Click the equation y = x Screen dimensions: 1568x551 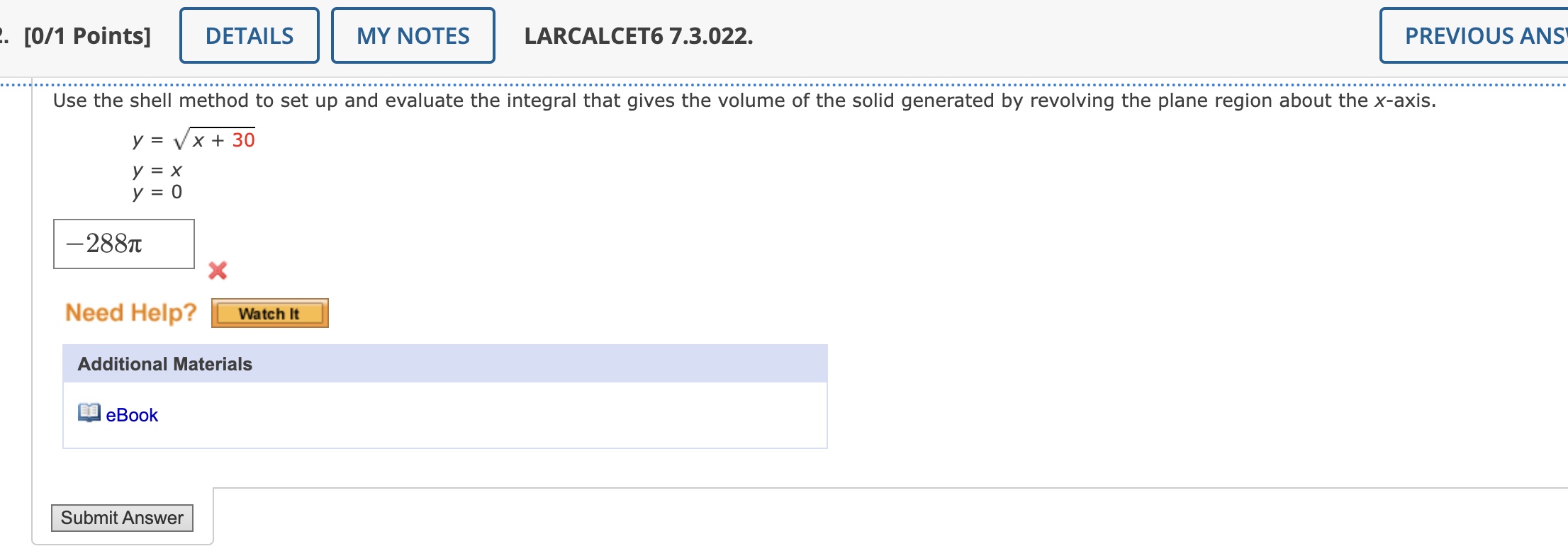tap(157, 171)
